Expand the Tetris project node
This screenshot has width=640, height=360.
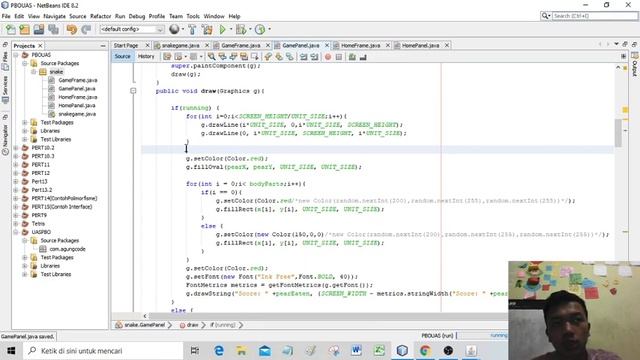[16, 224]
